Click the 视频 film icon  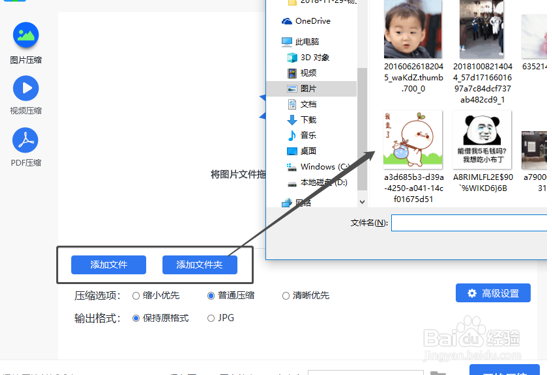[x=292, y=73]
